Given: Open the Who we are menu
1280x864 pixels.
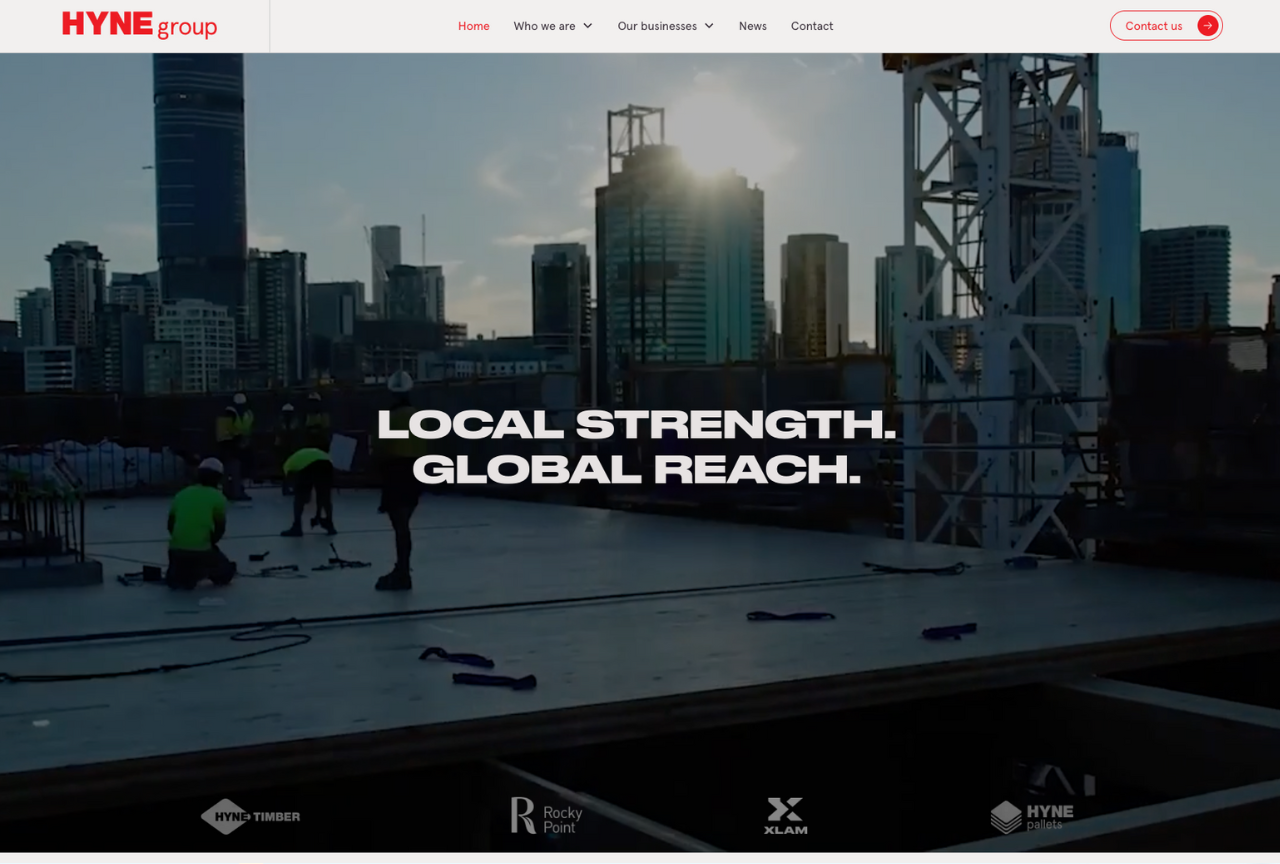Looking at the screenshot, I should (x=544, y=26).
